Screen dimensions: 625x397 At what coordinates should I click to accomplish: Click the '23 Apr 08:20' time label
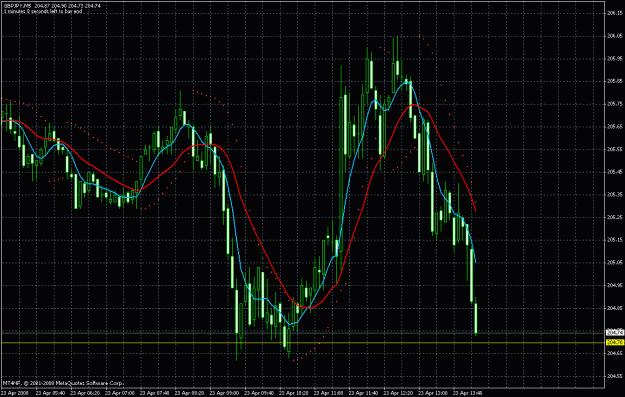coord(188,393)
